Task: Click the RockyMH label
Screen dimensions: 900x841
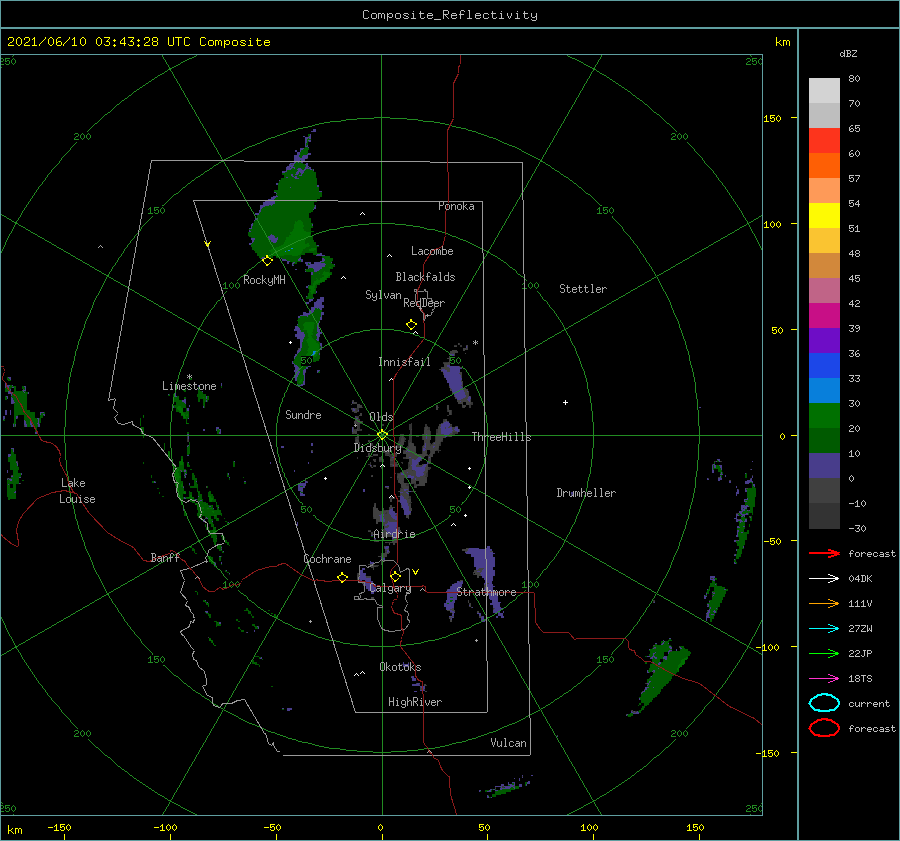Action: 264,280
